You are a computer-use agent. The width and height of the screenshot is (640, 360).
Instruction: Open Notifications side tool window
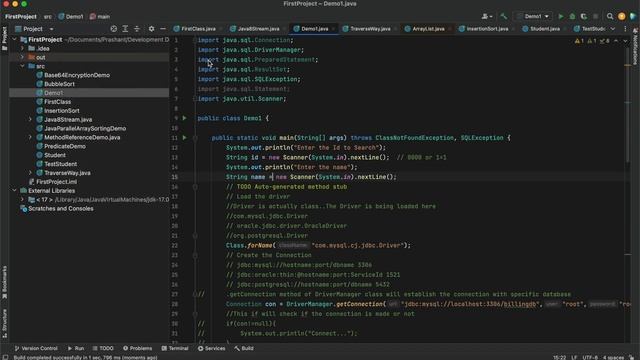pos(636,46)
